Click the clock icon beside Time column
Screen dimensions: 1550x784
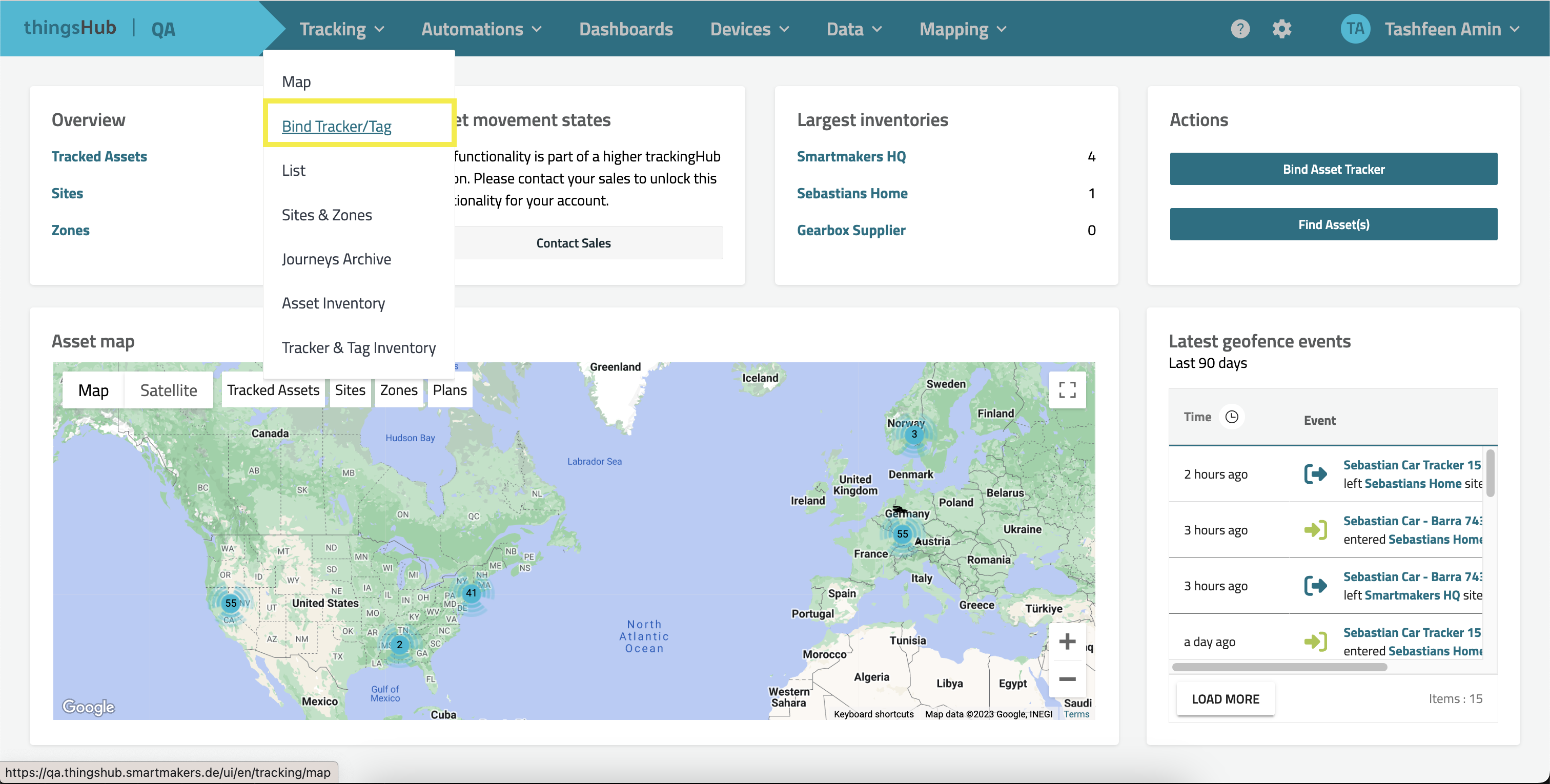tap(1232, 417)
